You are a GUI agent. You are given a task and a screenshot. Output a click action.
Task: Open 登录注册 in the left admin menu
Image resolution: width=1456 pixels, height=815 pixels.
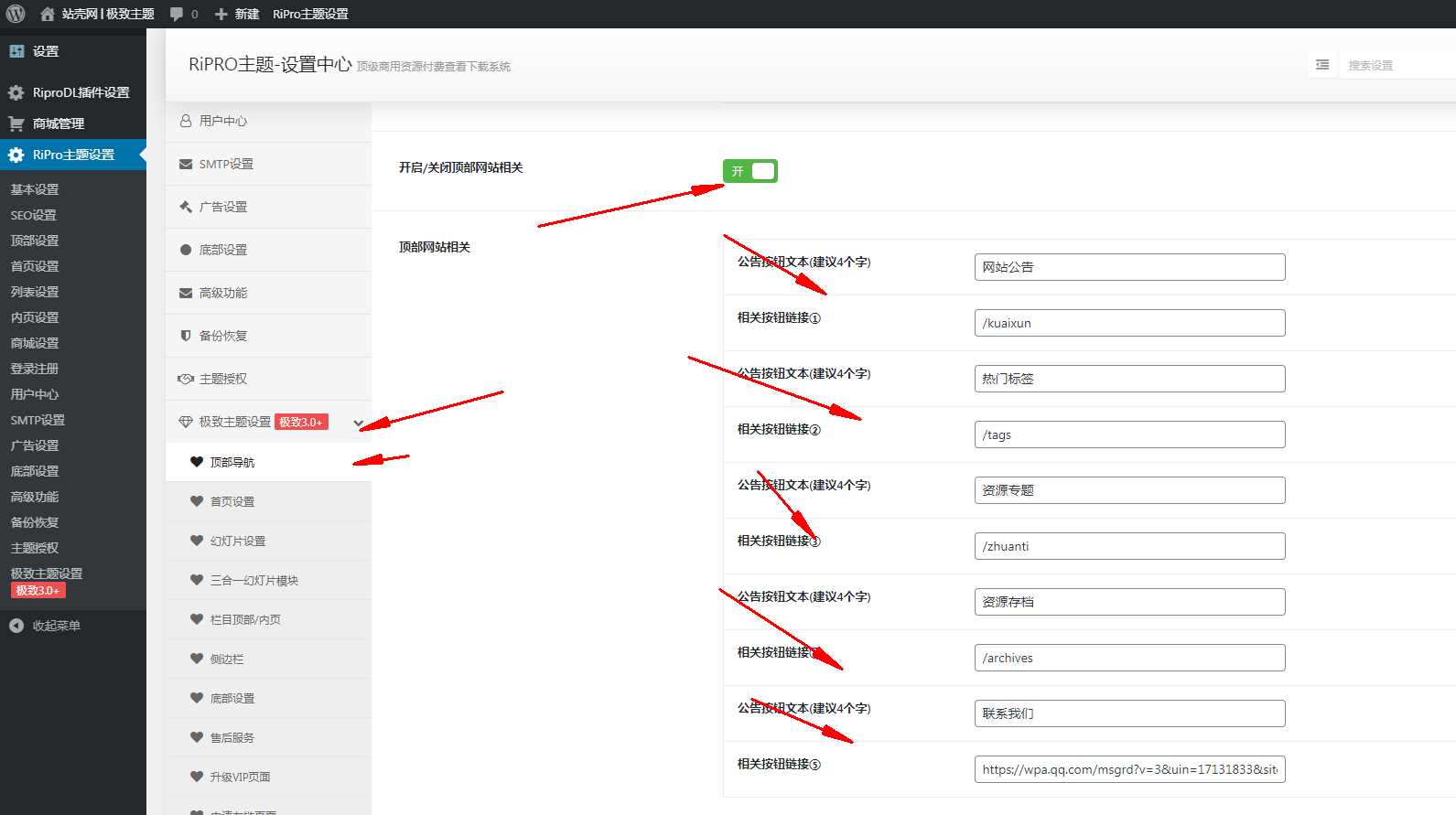pyautogui.click(x=35, y=369)
